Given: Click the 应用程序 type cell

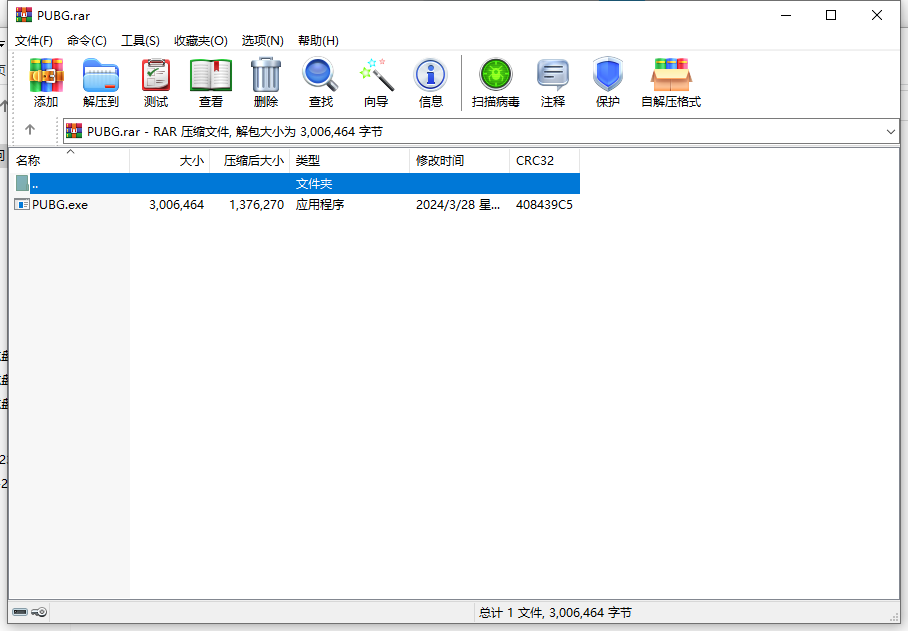Looking at the screenshot, I should 320,205.
